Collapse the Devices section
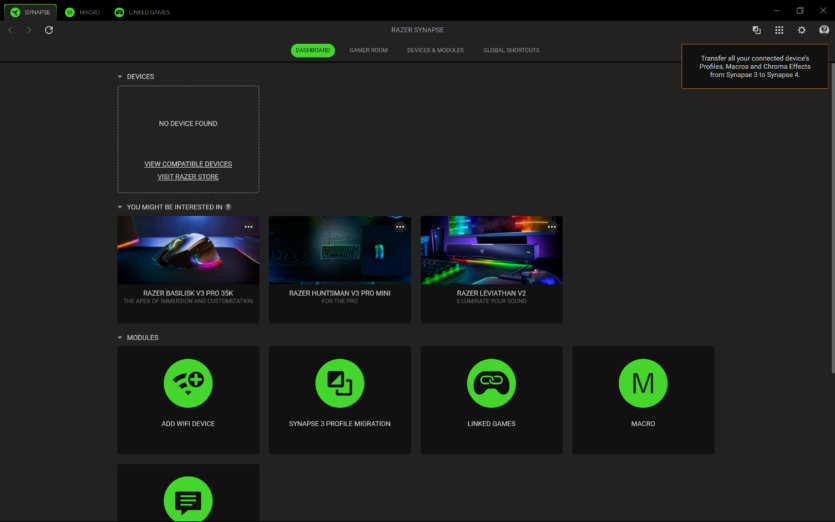The width and height of the screenshot is (835, 522). 120,77
